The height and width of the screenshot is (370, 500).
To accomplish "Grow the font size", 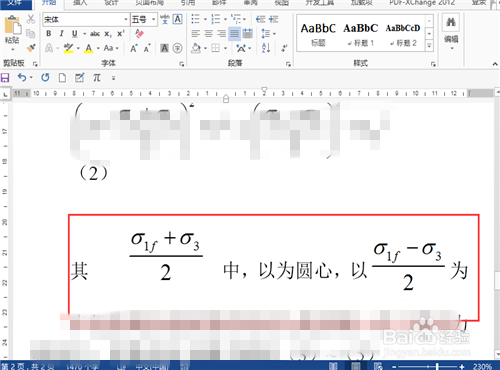I will (134, 48).
